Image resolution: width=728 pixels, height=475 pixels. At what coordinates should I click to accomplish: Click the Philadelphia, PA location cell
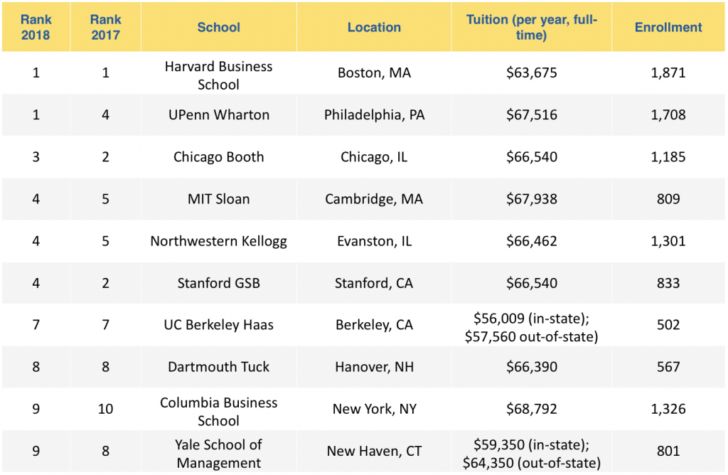click(374, 115)
